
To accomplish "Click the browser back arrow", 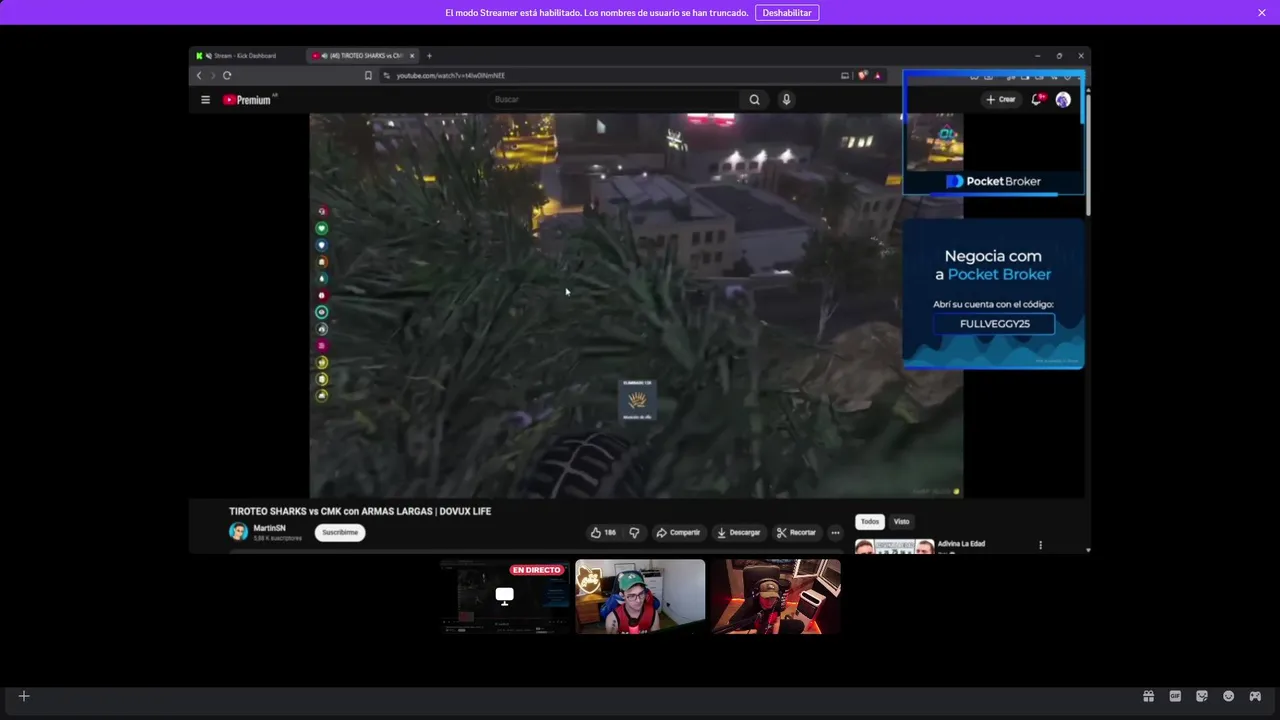I will click(199, 76).
